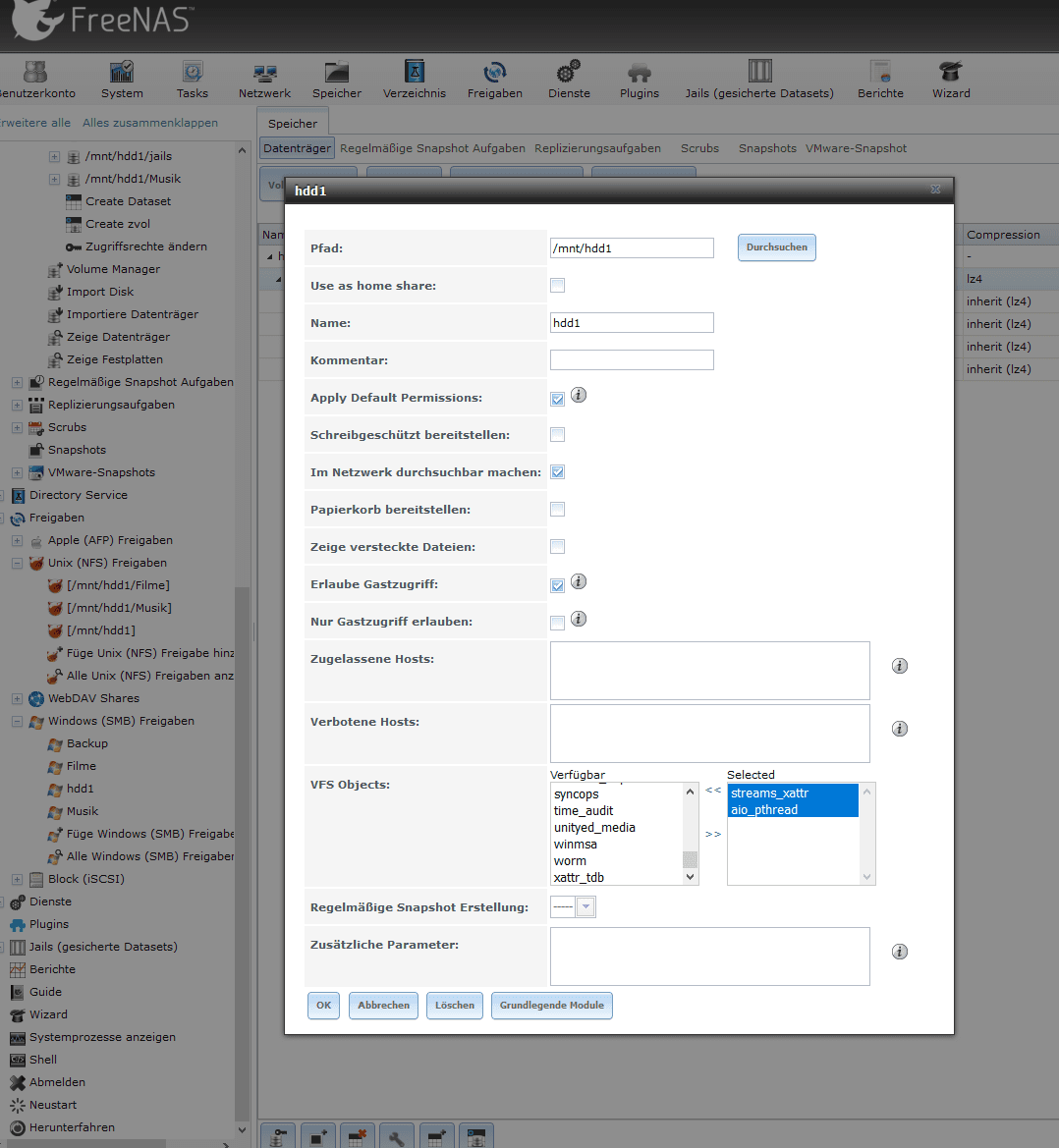The height and width of the screenshot is (1148, 1059).
Task: Collapse Unix (NFS) Freigaben node
Action: click(x=17, y=564)
